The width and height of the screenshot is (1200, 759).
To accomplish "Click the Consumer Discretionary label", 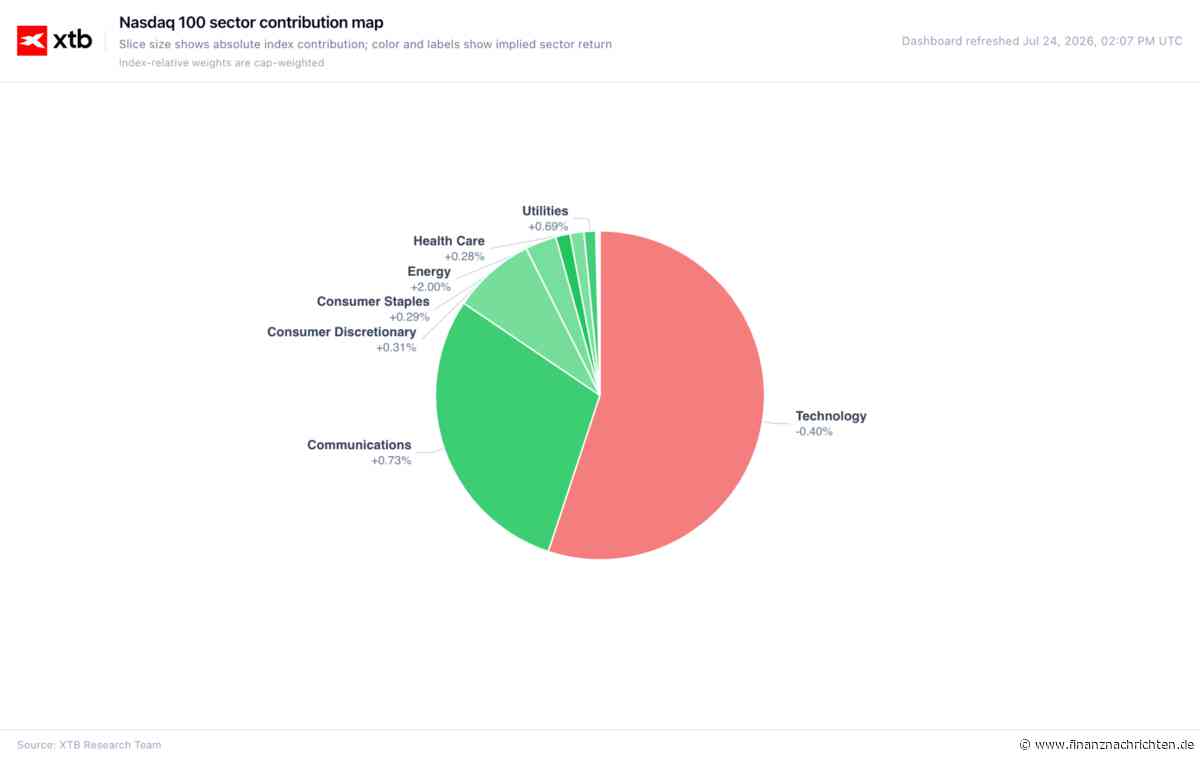I will pyautogui.click(x=341, y=332).
